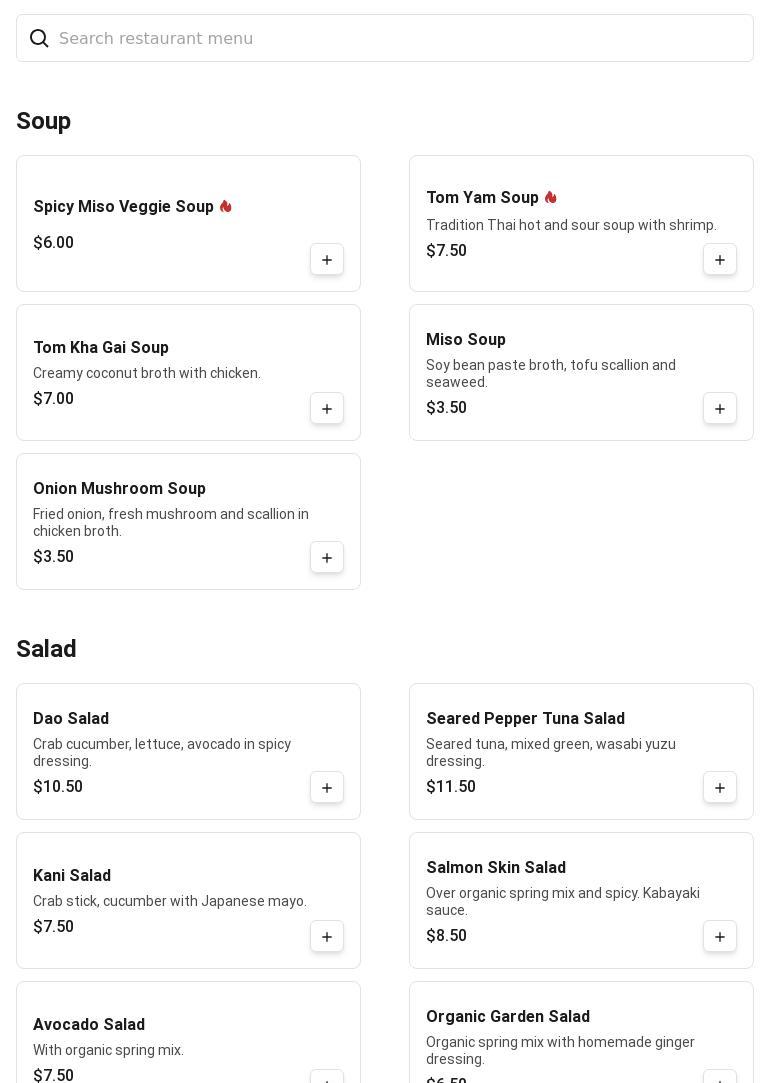Open Tom Yam Soup details

(x=482, y=198)
